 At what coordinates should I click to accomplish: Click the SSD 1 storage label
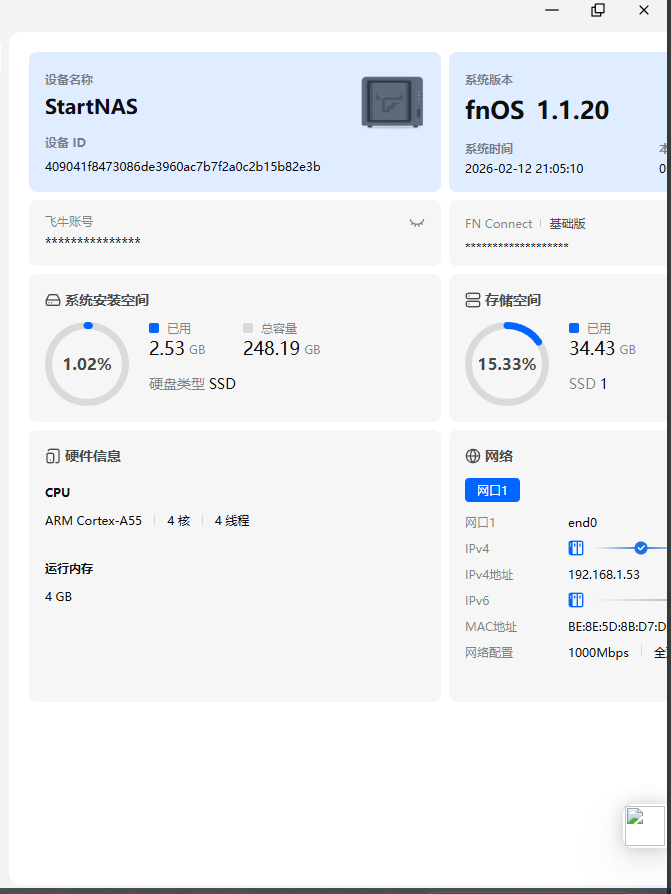point(588,384)
